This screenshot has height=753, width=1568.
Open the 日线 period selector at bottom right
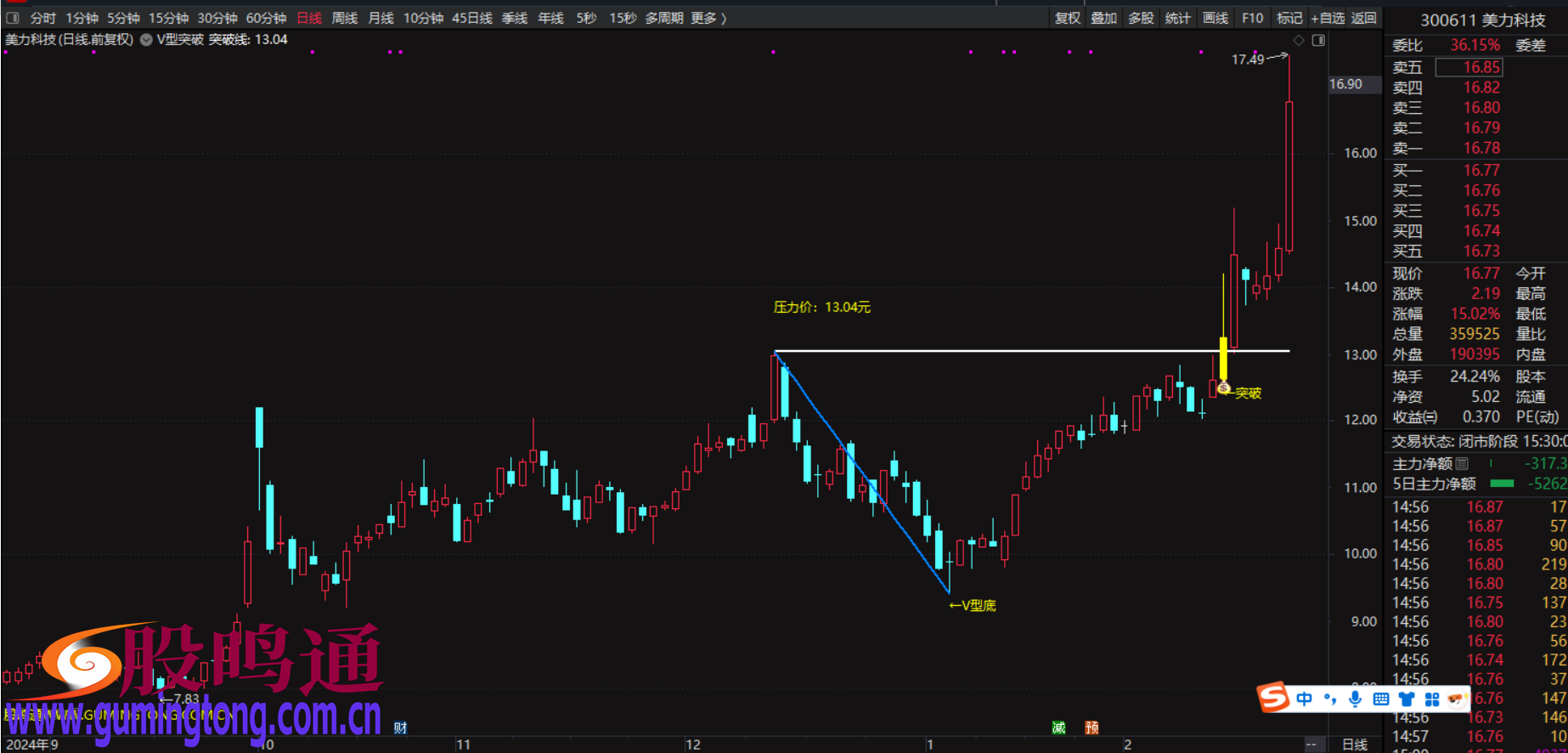1355,745
